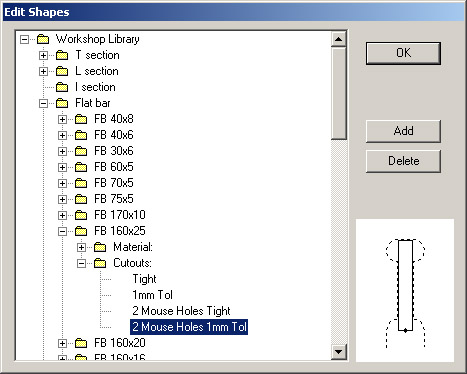Click the FB 40x8 folder icon
Image resolution: width=467 pixels, height=374 pixels.
coord(81,119)
